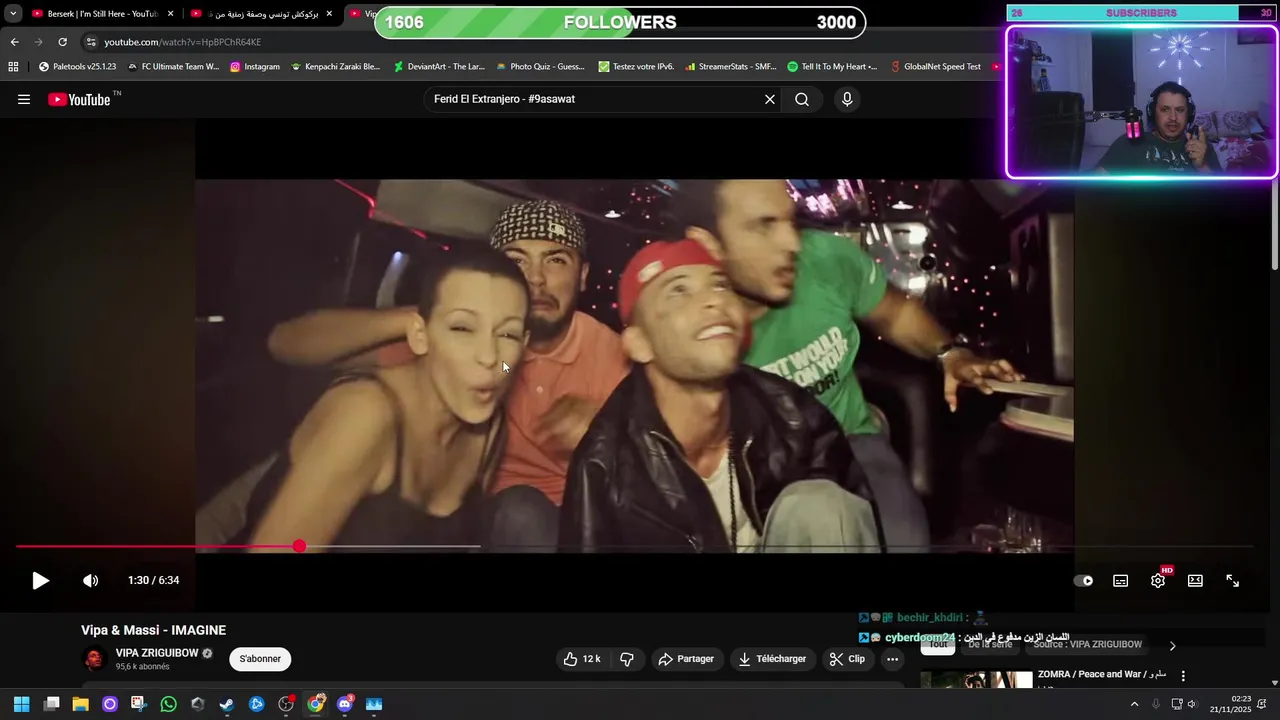
Task: Toggle subtitles on the video
Action: click(x=1121, y=580)
